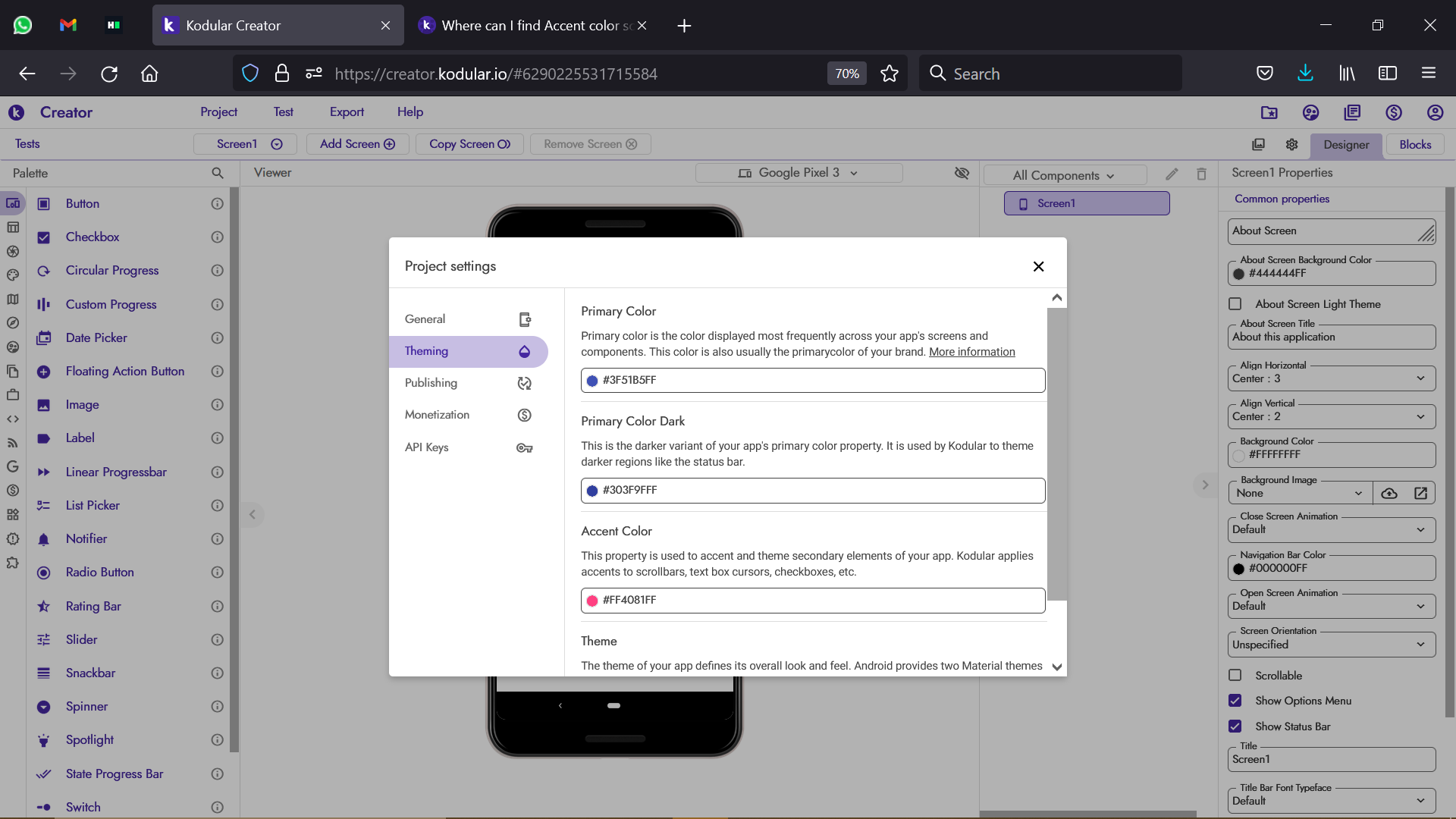Toggle hidden components visibility eye icon

[962, 173]
